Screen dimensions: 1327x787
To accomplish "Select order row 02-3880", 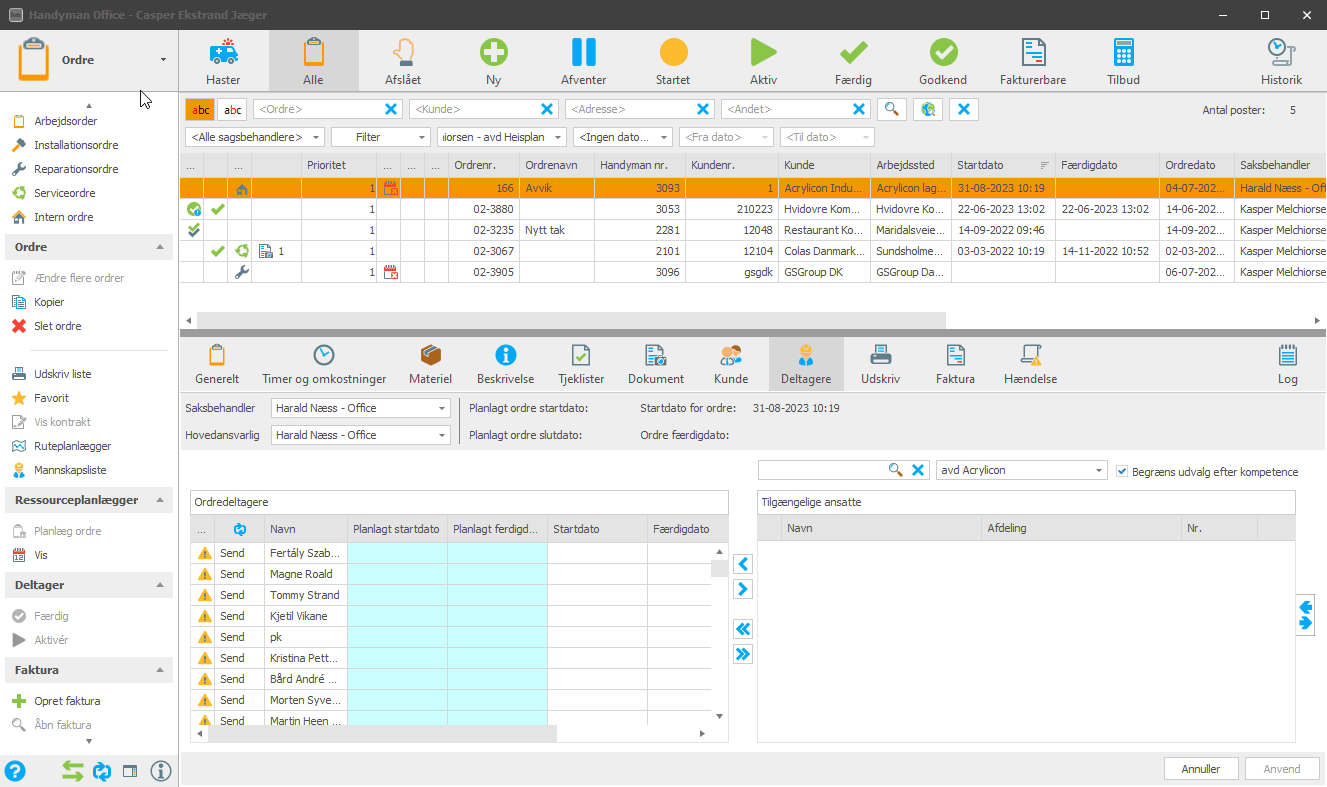I will (752, 209).
